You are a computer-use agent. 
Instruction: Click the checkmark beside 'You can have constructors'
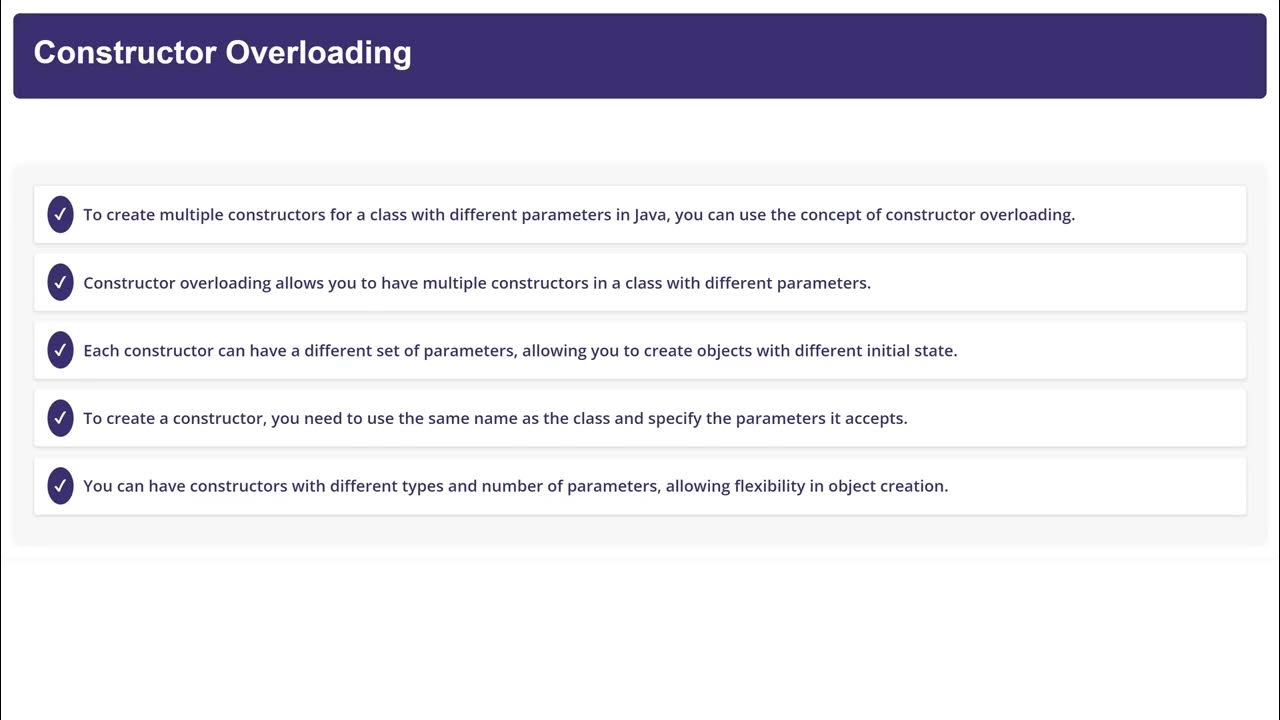click(60, 486)
